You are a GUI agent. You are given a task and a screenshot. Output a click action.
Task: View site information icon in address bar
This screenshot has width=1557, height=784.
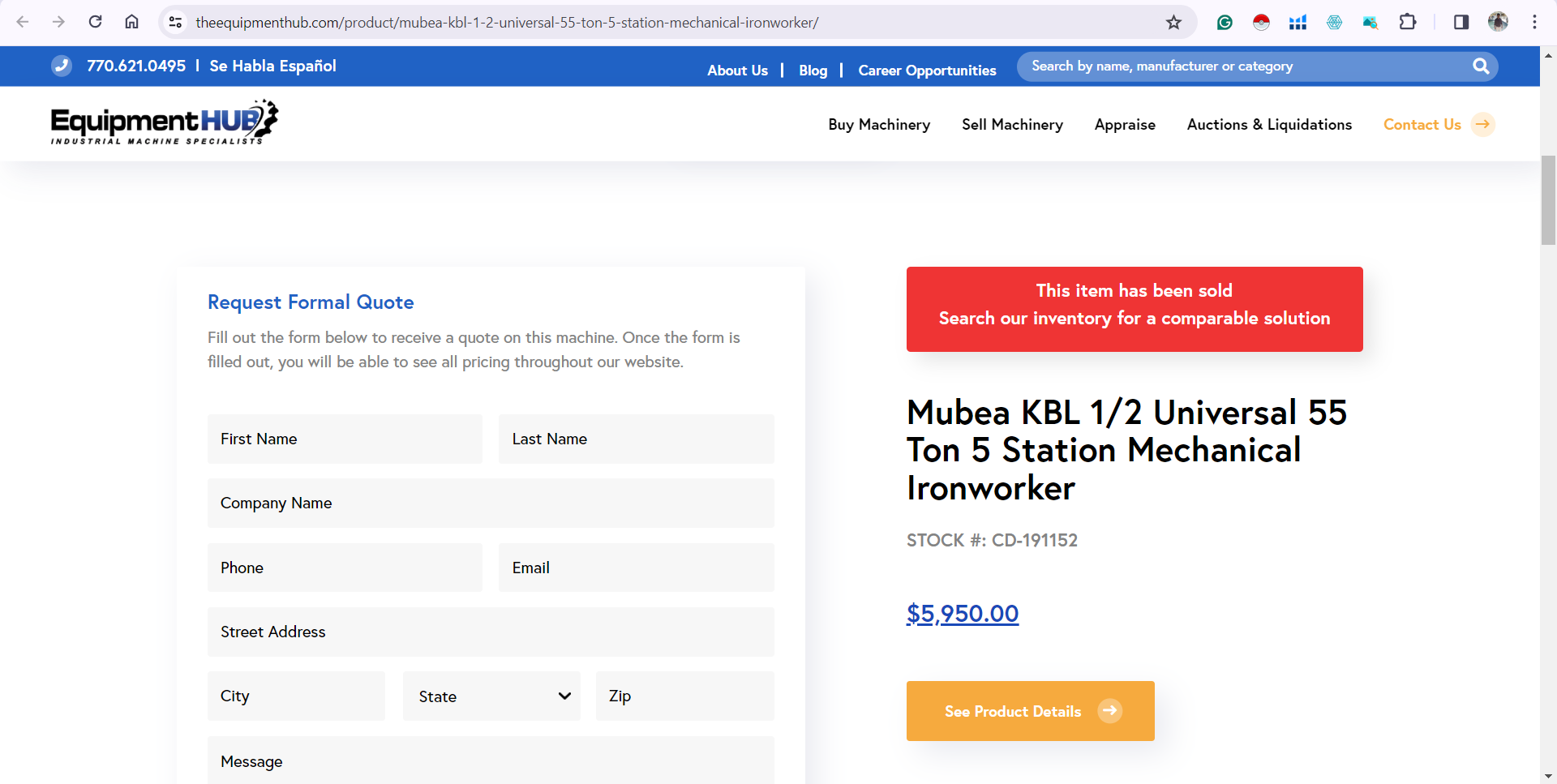pos(175,22)
